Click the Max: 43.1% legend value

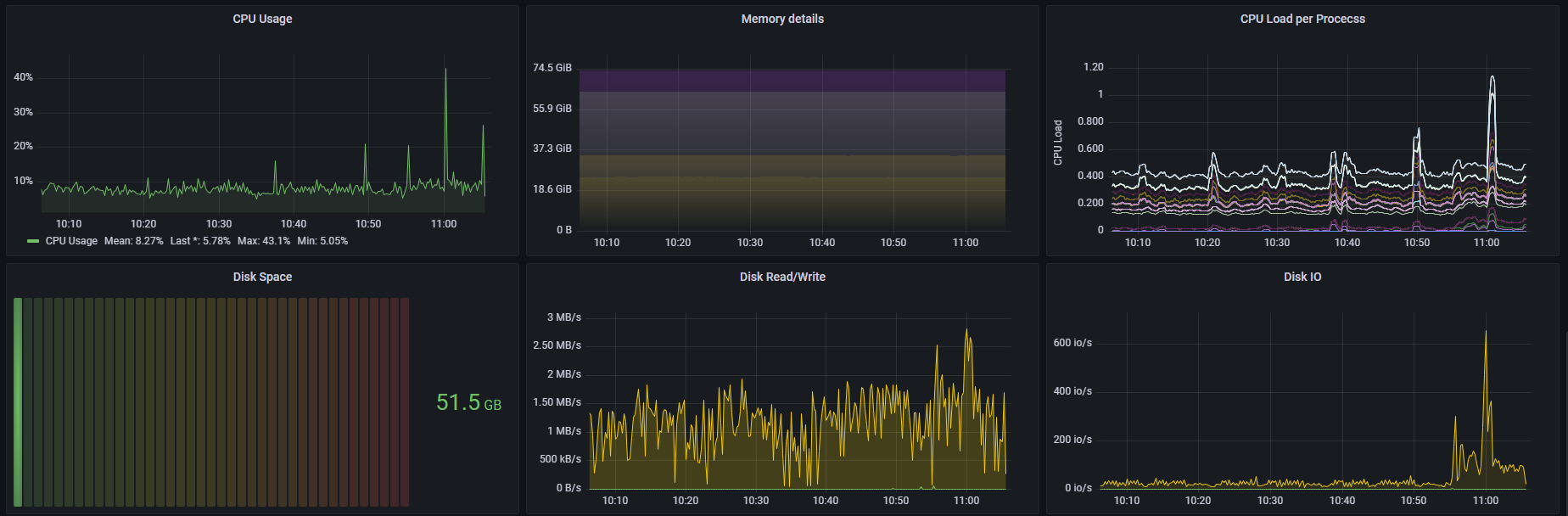click(264, 241)
